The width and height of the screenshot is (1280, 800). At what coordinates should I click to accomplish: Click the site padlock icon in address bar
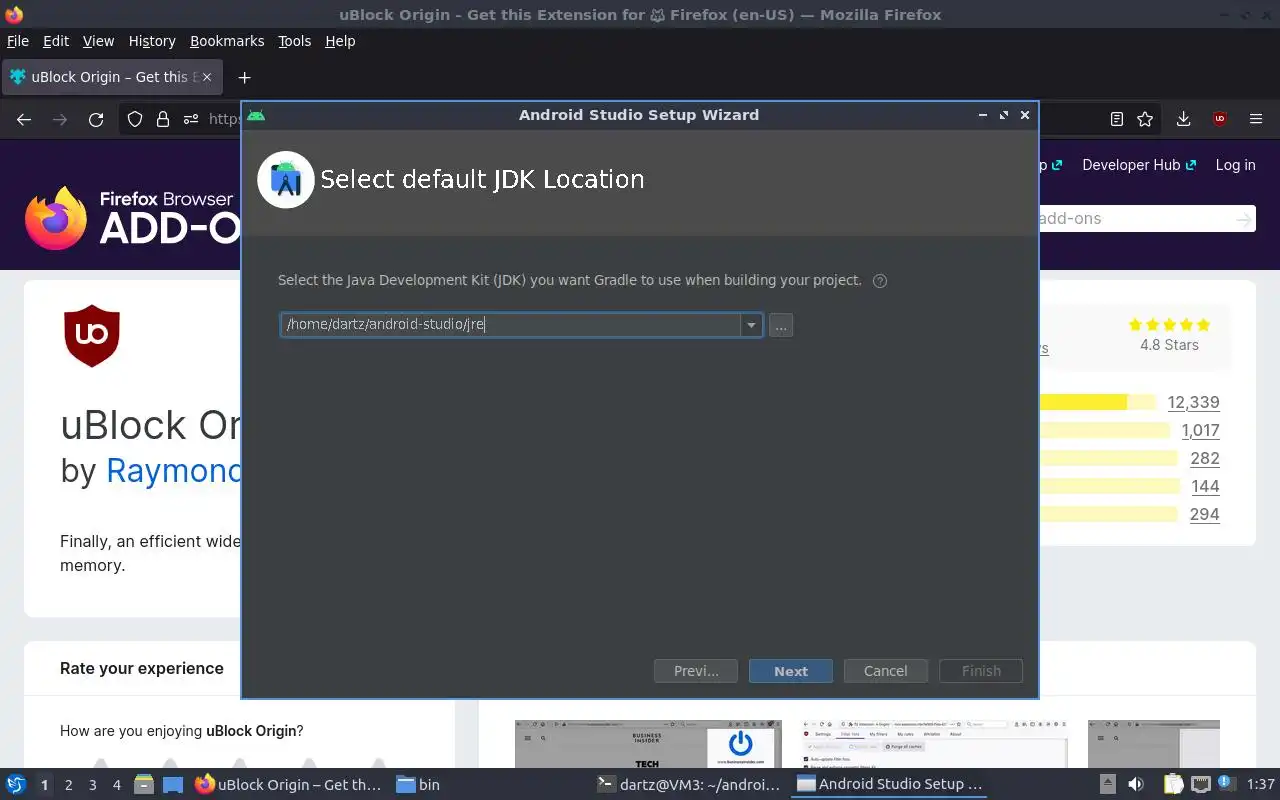pos(163,119)
